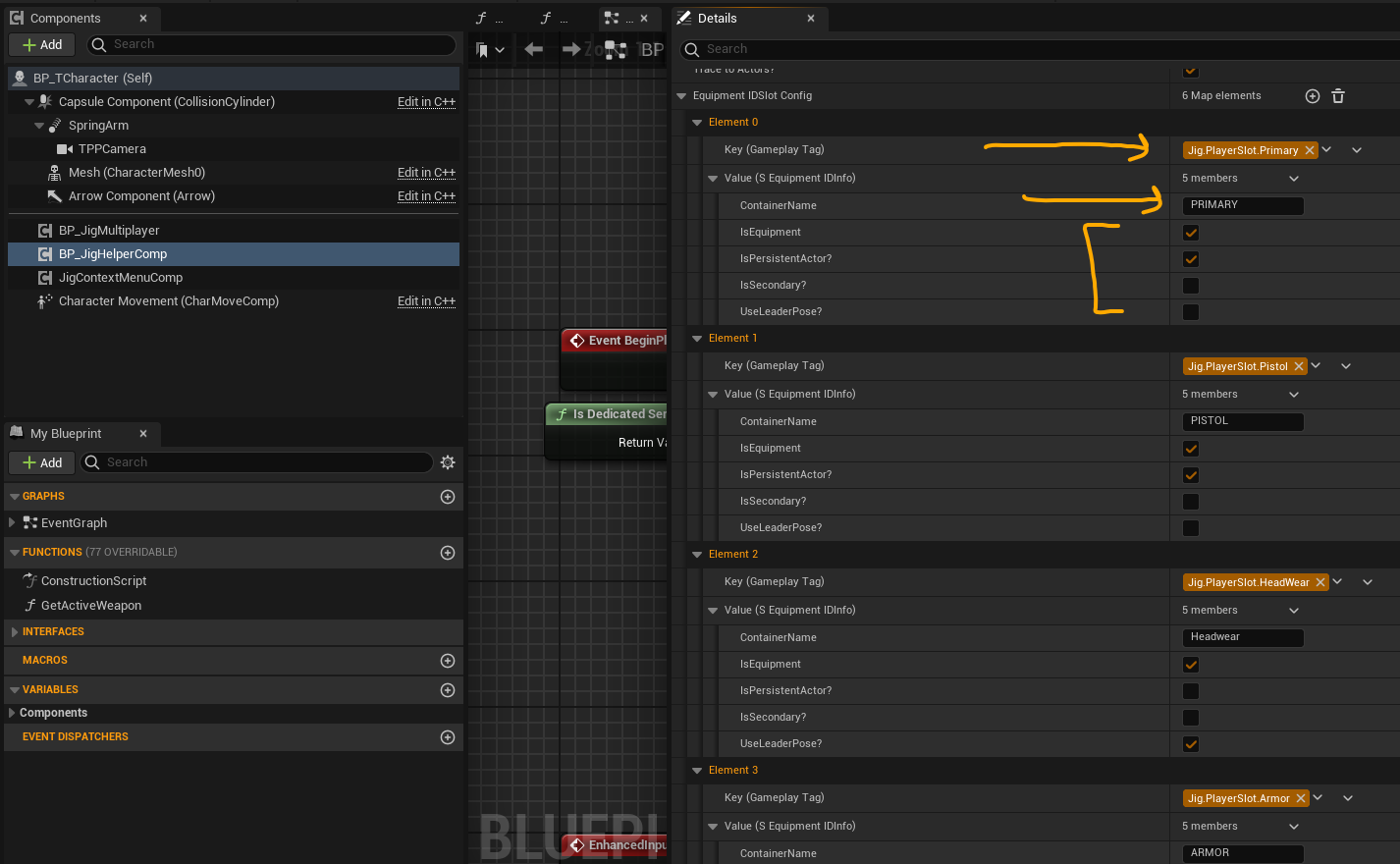Add a new event dispatcher with the plus icon
The image size is (1400, 864).
point(448,737)
